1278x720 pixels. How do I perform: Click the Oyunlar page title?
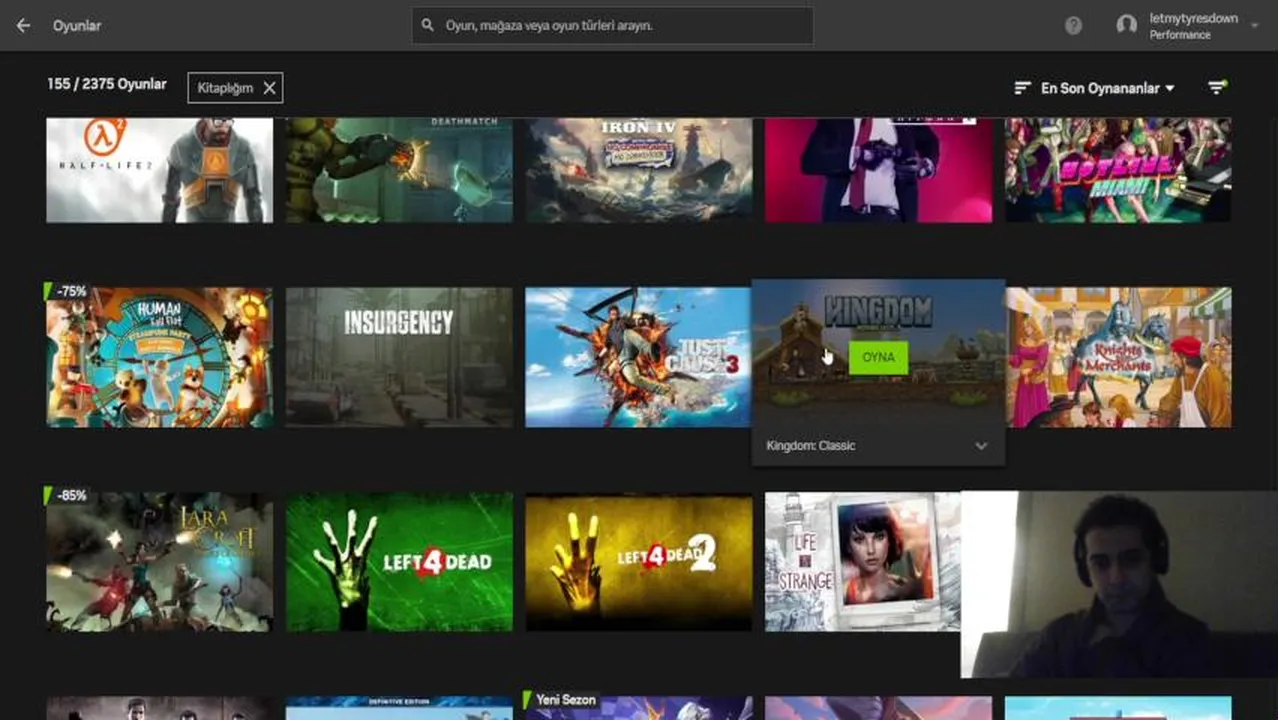(x=77, y=26)
